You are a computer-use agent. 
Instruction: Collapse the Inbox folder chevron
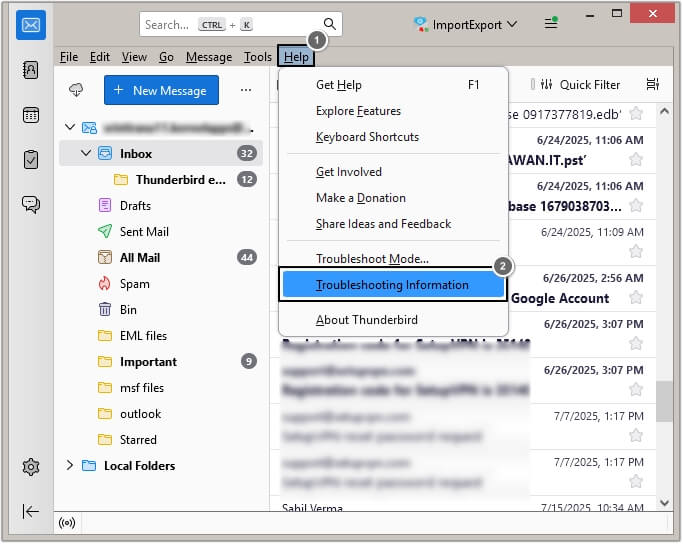(86, 154)
